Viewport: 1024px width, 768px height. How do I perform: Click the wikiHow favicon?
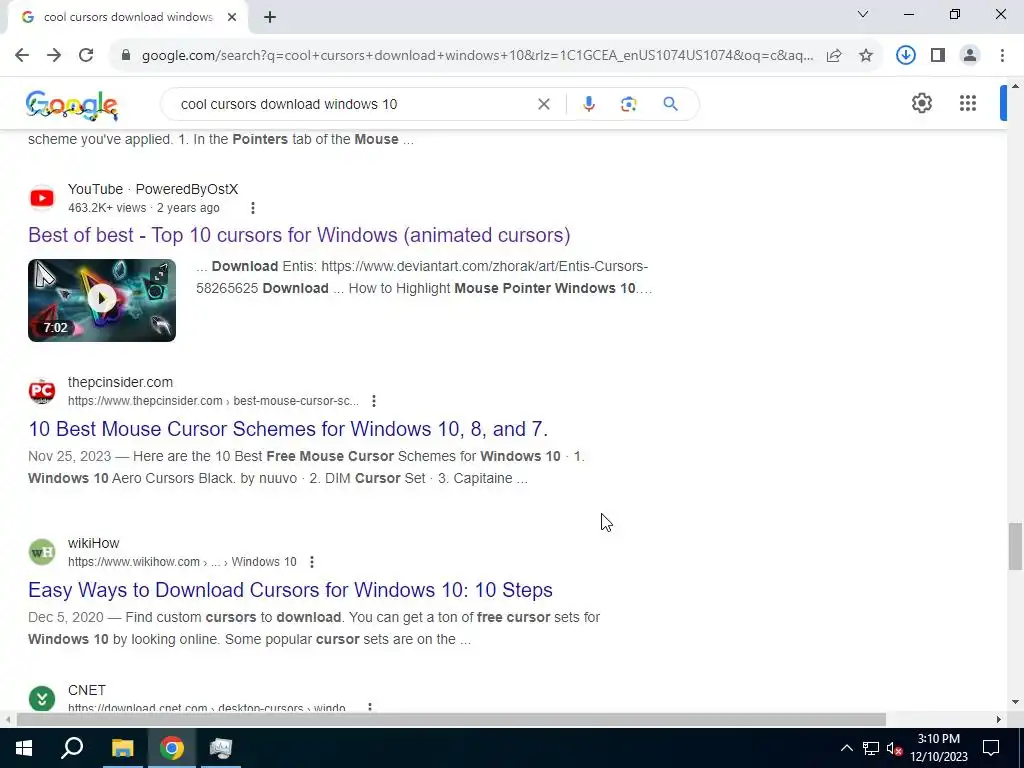pos(42,552)
